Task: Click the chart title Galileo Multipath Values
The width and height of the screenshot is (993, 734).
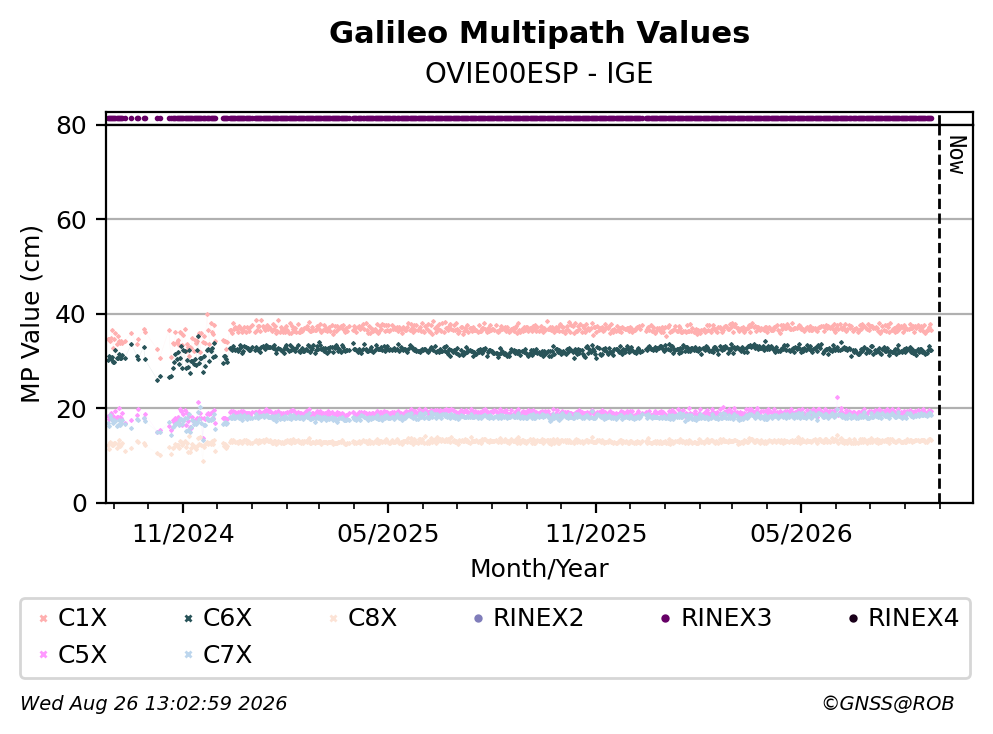Action: 540,32
